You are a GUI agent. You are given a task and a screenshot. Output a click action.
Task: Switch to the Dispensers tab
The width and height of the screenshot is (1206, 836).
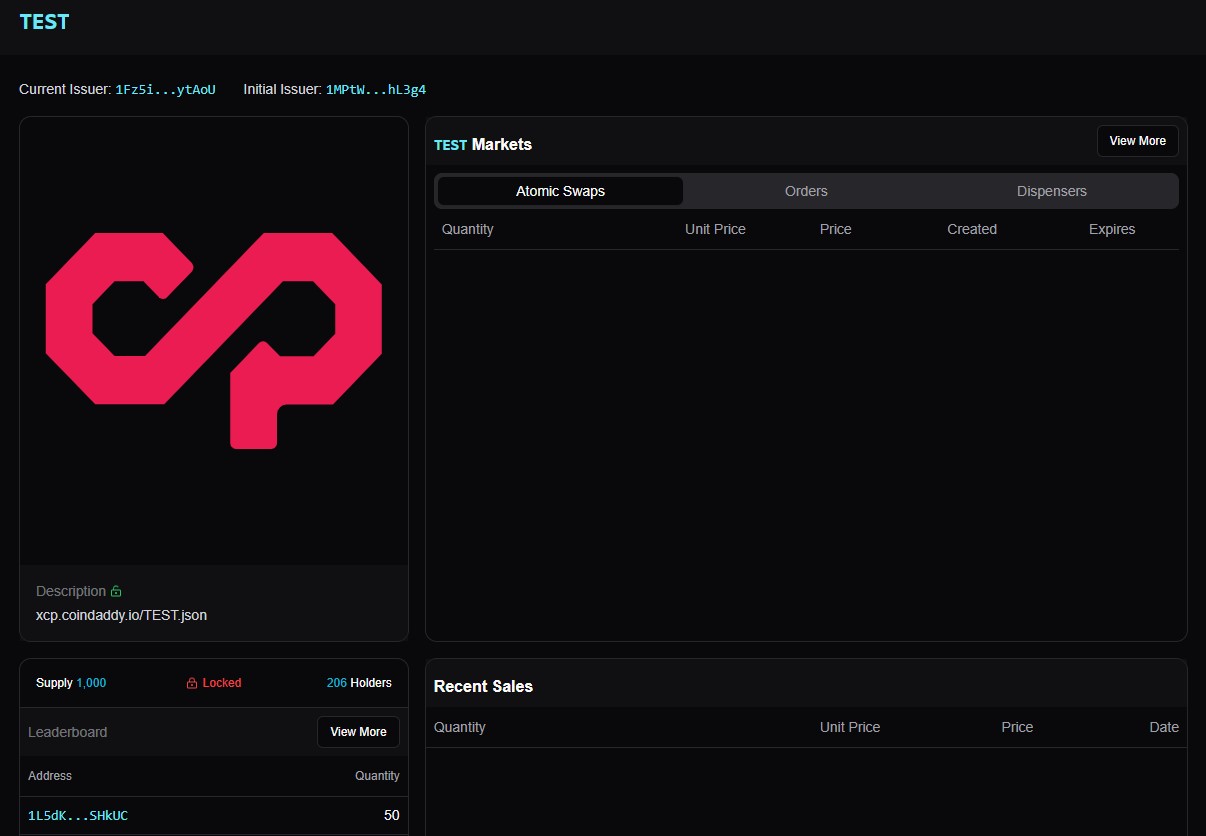[1052, 191]
